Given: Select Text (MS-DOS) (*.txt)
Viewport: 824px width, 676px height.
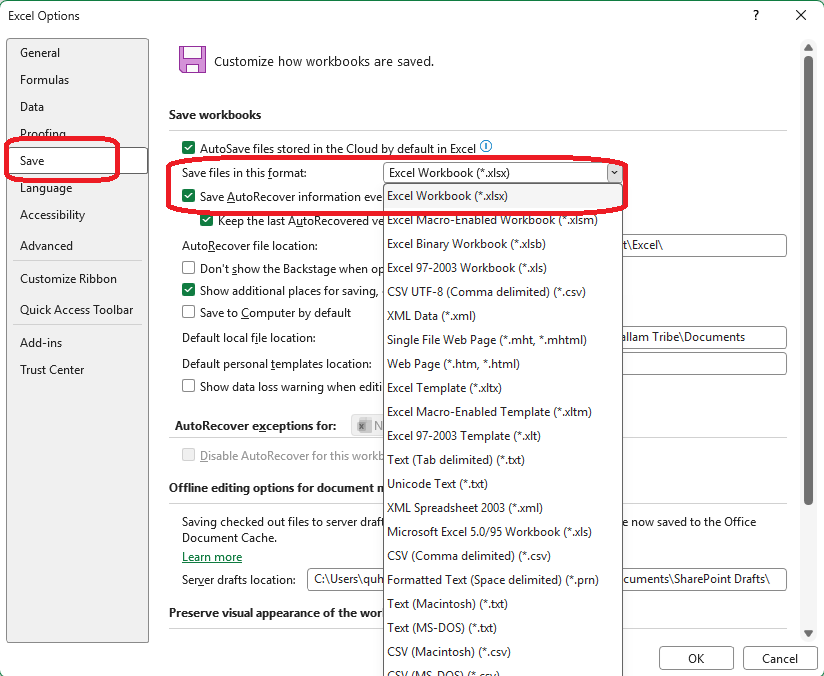Looking at the screenshot, I should pyautogui.click(x=503, y=628).
